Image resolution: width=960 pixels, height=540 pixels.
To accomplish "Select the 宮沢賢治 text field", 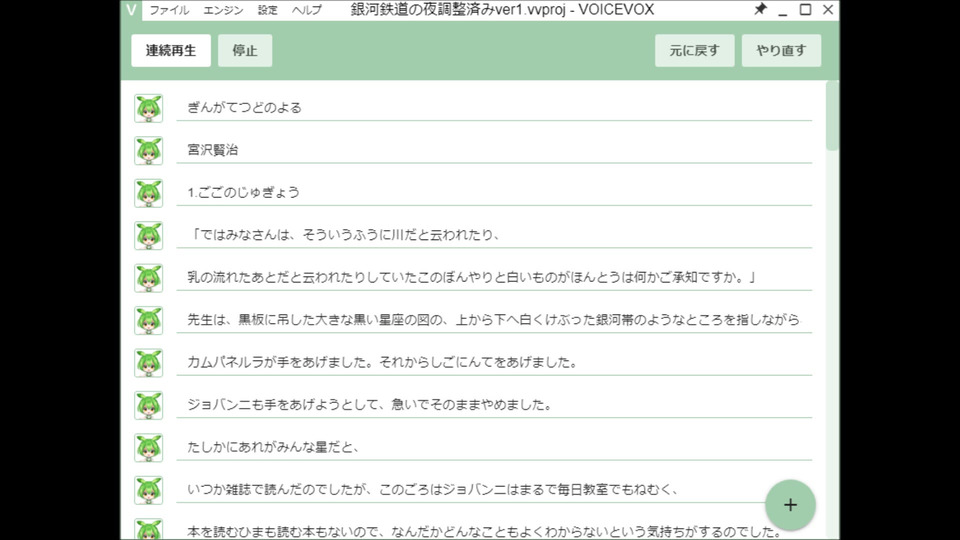I will click(494, 150).
